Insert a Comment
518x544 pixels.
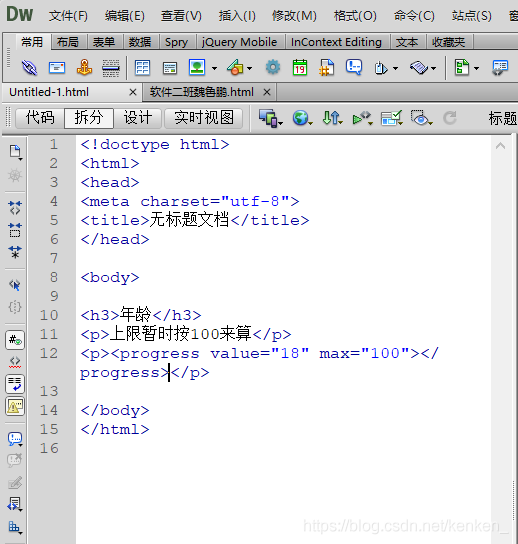(x=354, y=67)
